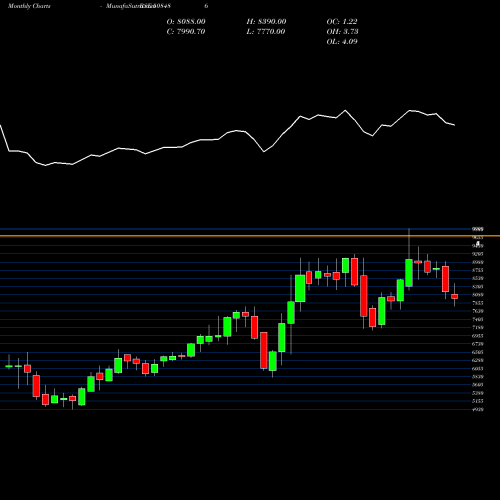Click the close value "C: 7990.70"
500x500 pixels.
pyautogui.click(x=186, y=32)
